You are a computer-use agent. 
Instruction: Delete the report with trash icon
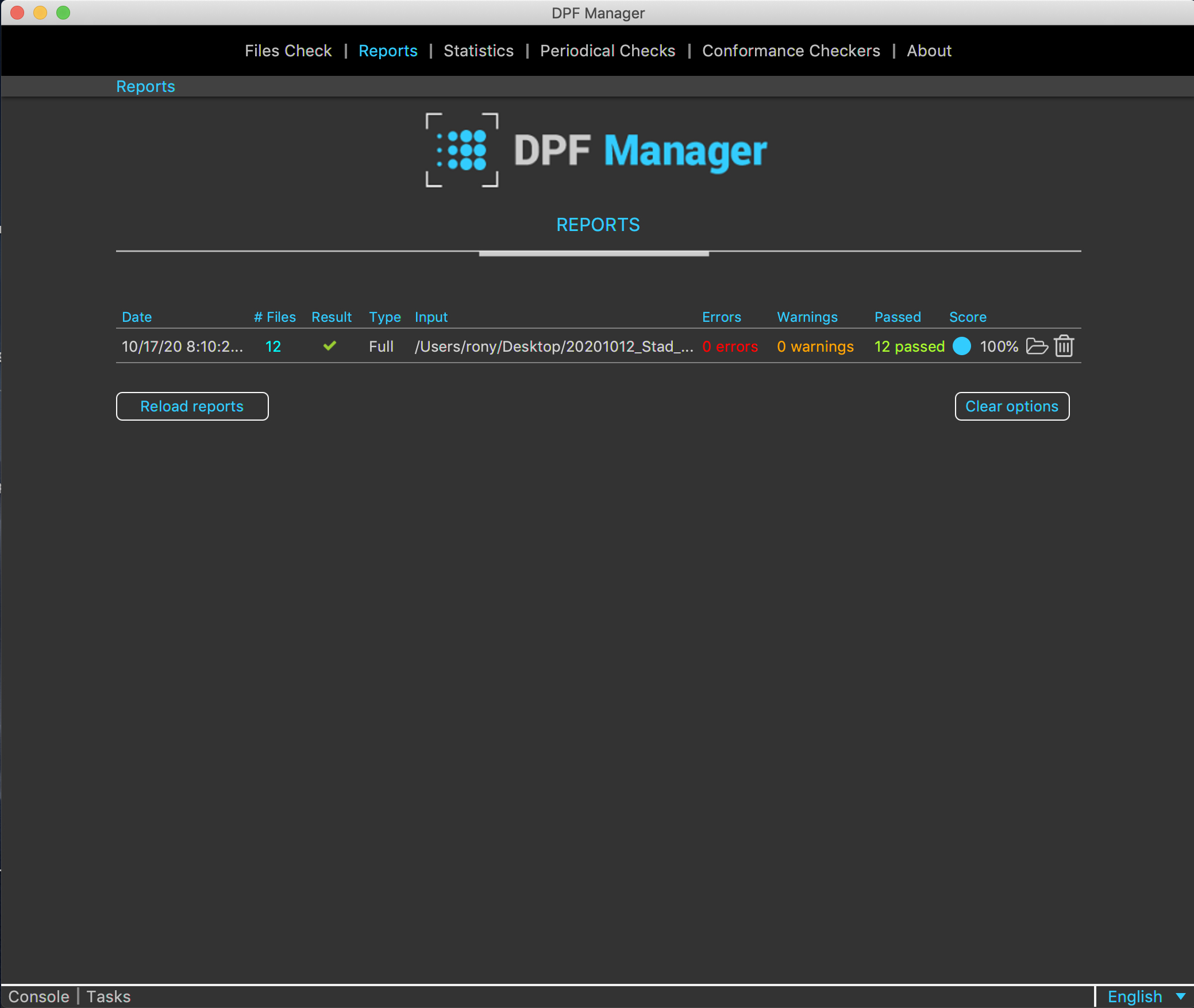pyautogui.click(x=1064, y=347)
